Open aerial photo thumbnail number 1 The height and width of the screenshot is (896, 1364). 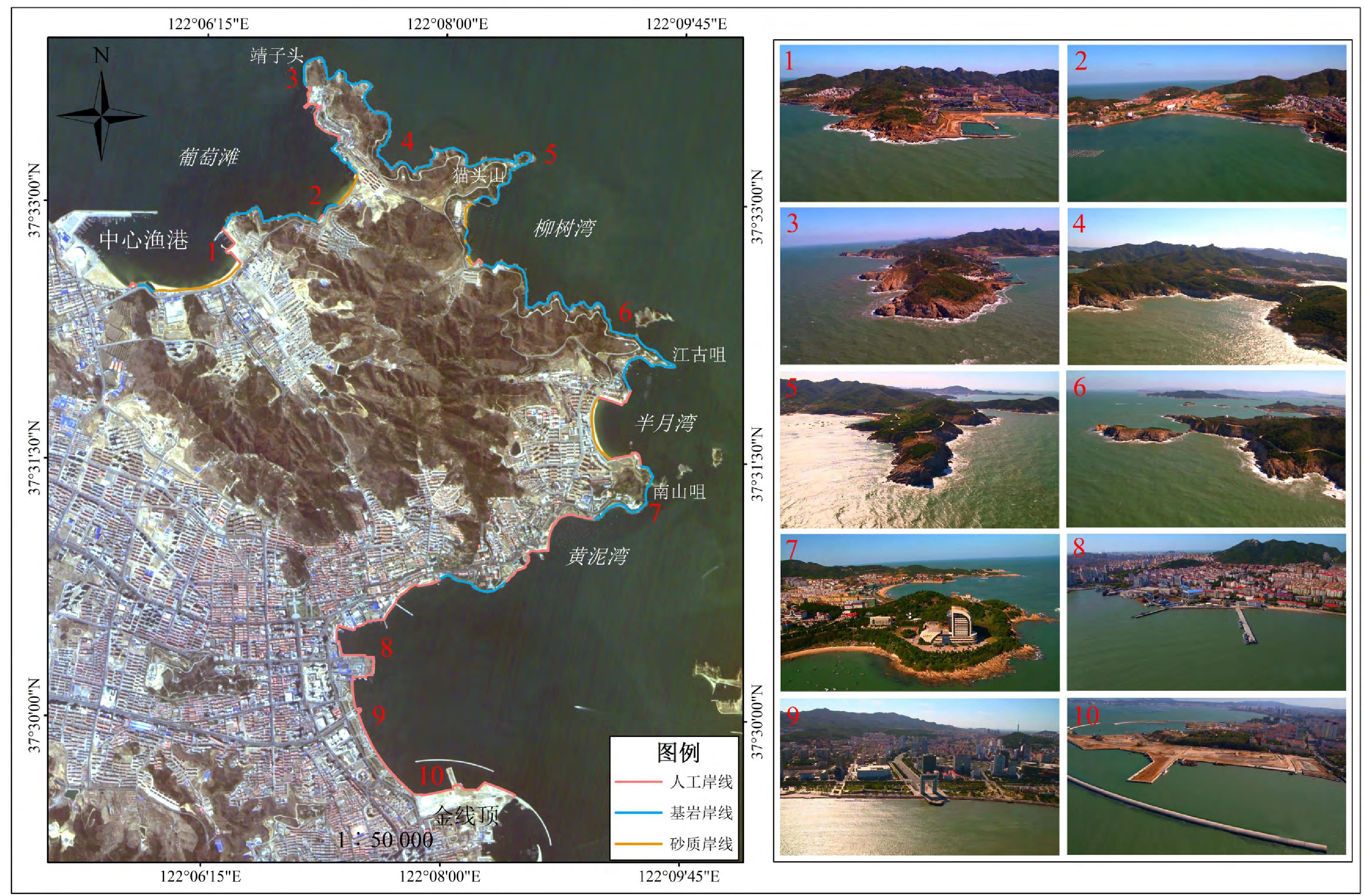[x=919, y=123]
